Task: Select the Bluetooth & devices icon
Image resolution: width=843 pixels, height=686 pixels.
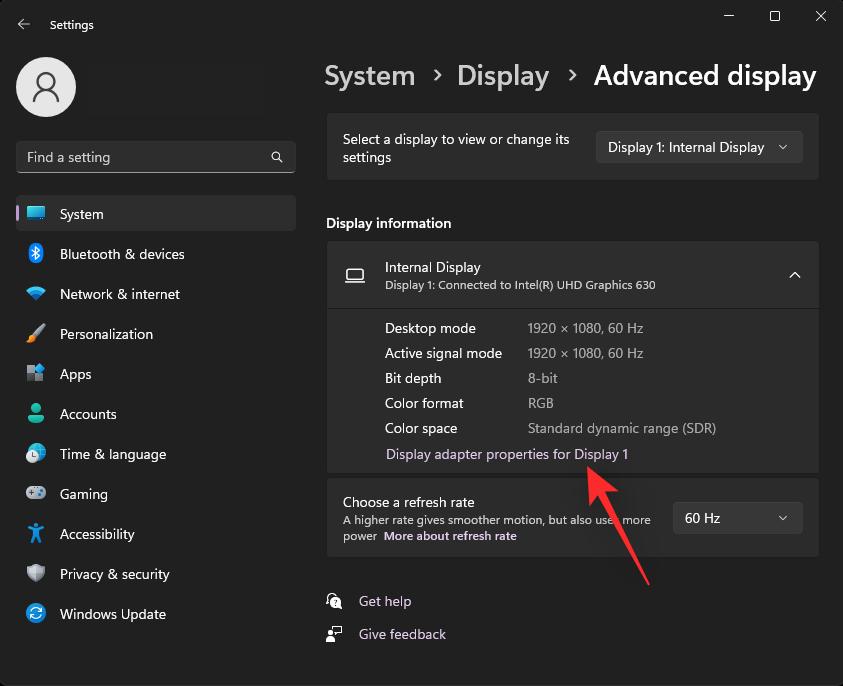Action: [36, 254]
